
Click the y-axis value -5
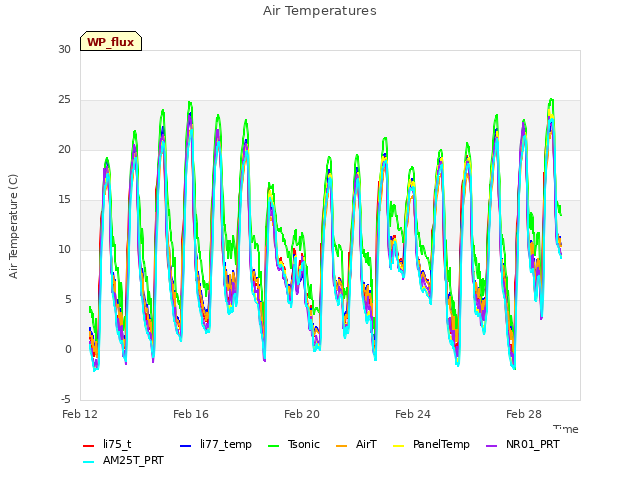point(66,400)
